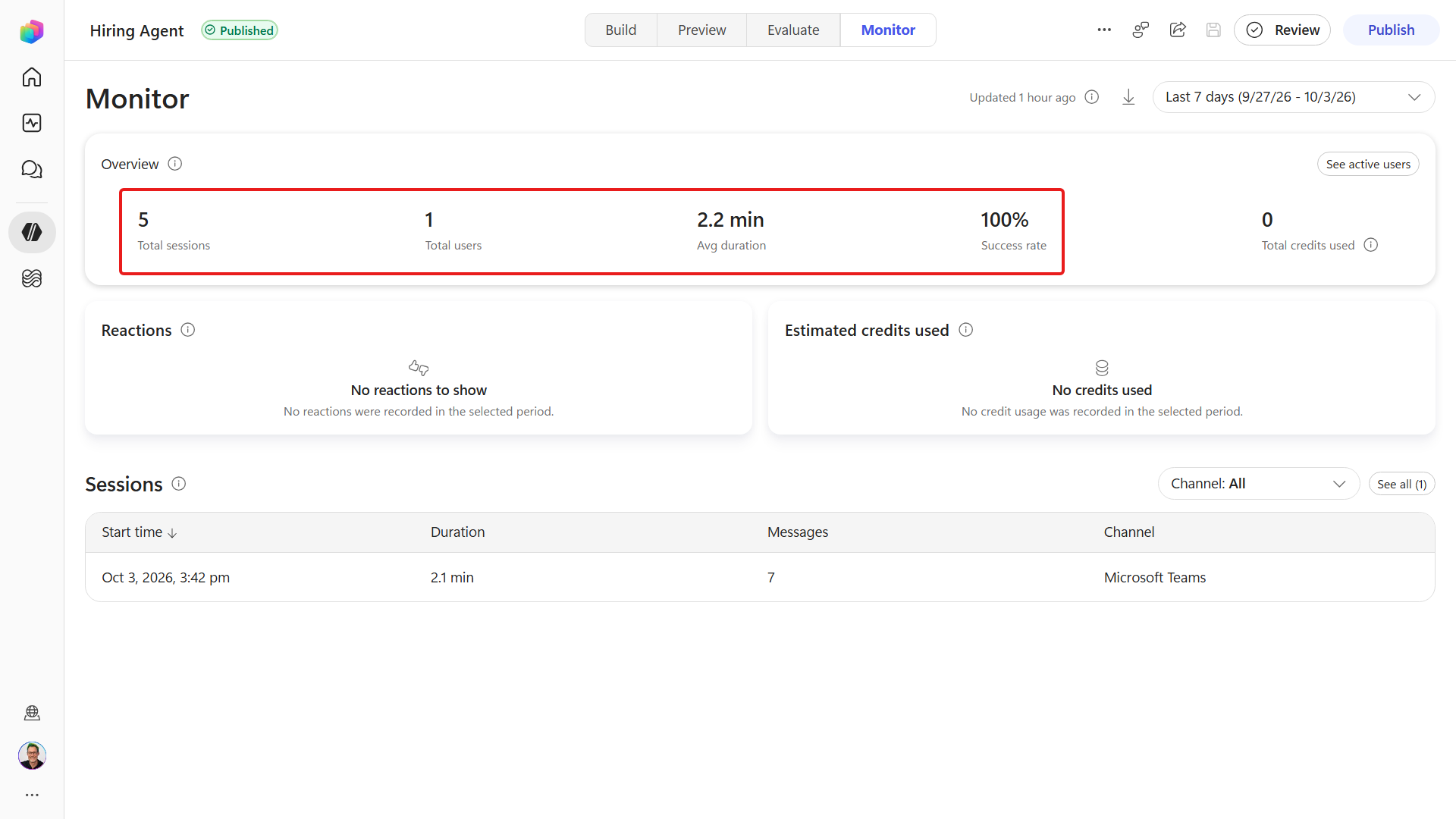Open sidebar more options ellipsis
Screen dimensions: 1456x819
[32, 795]
